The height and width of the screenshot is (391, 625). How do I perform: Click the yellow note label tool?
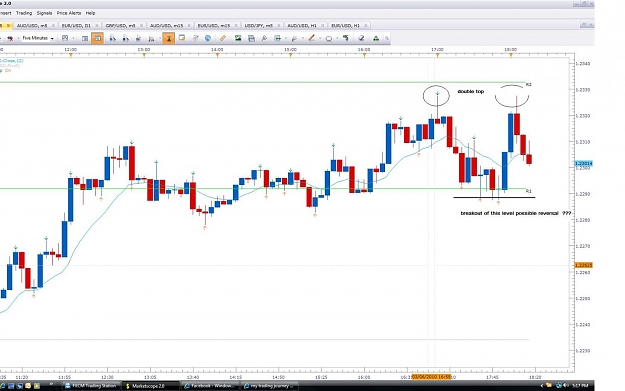[182, 38]
